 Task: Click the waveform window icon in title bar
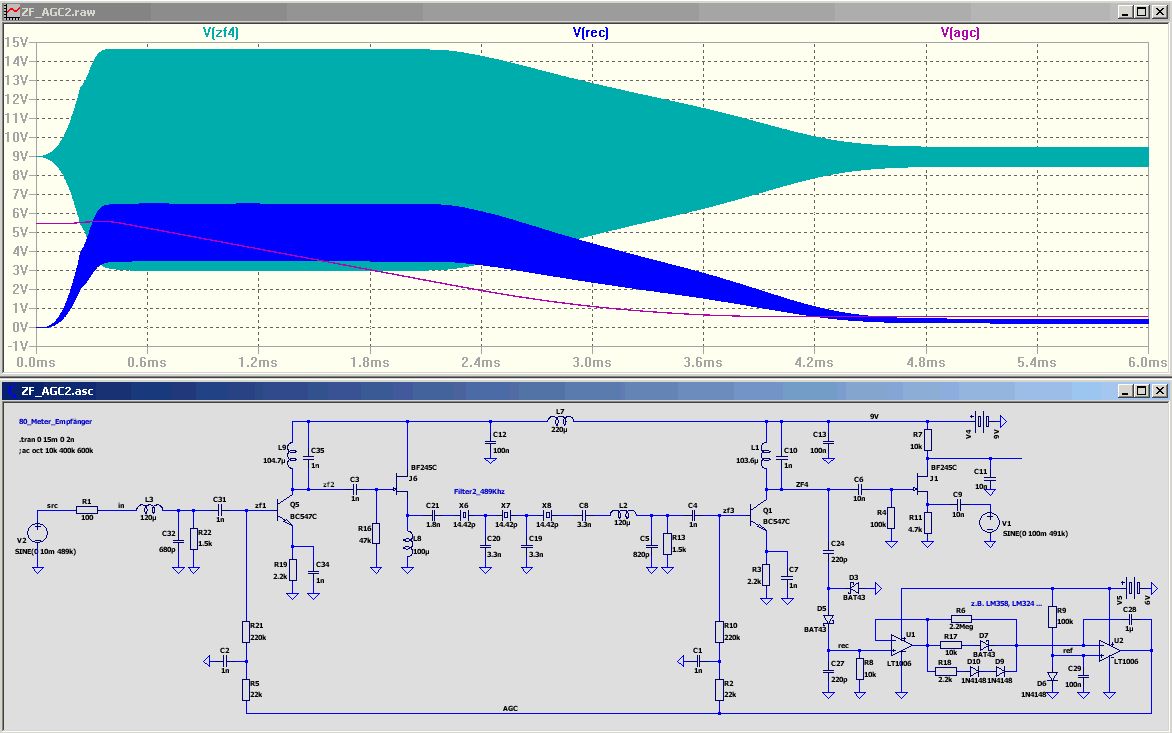(x=11, y=11)
